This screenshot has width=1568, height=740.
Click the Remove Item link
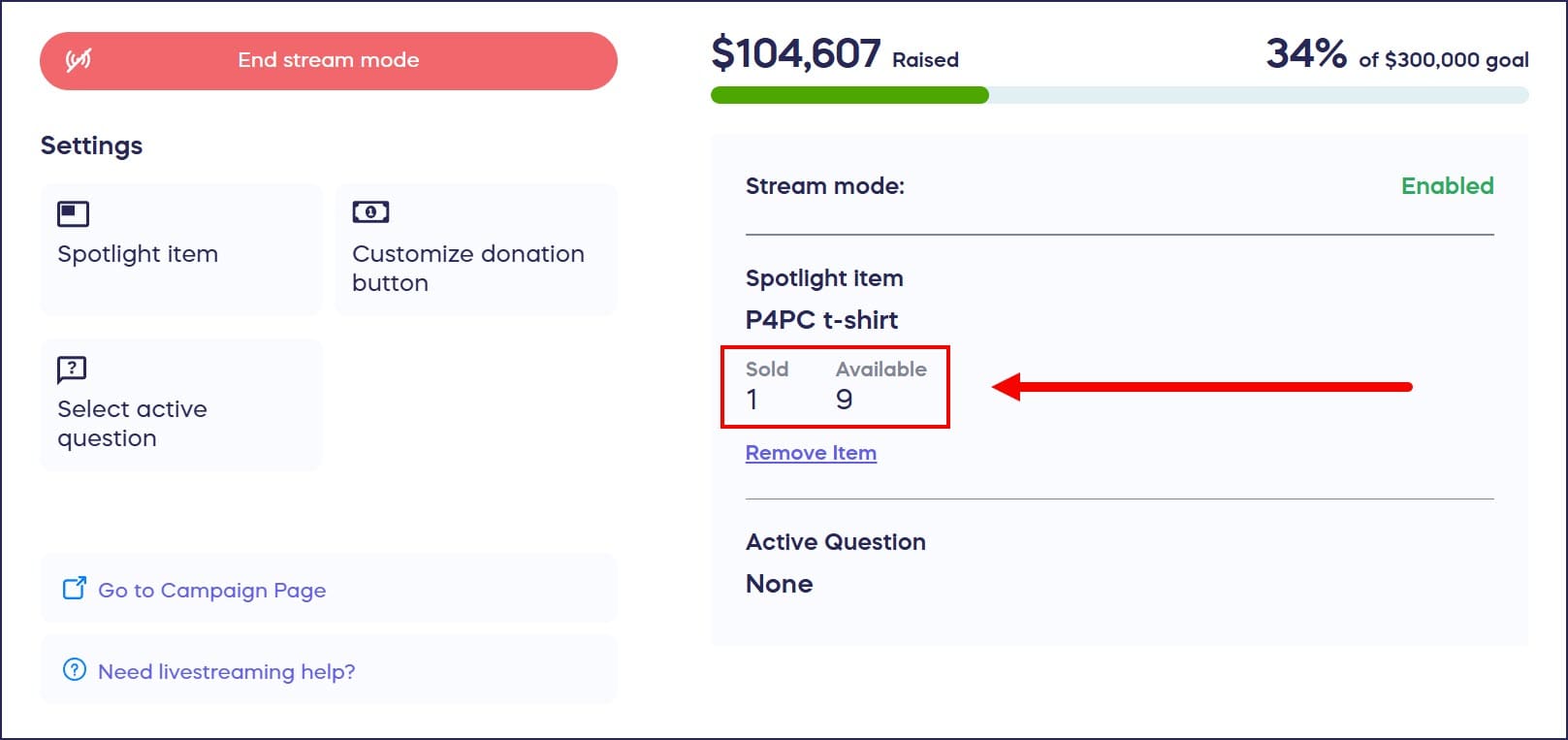[x=811, y=453]
